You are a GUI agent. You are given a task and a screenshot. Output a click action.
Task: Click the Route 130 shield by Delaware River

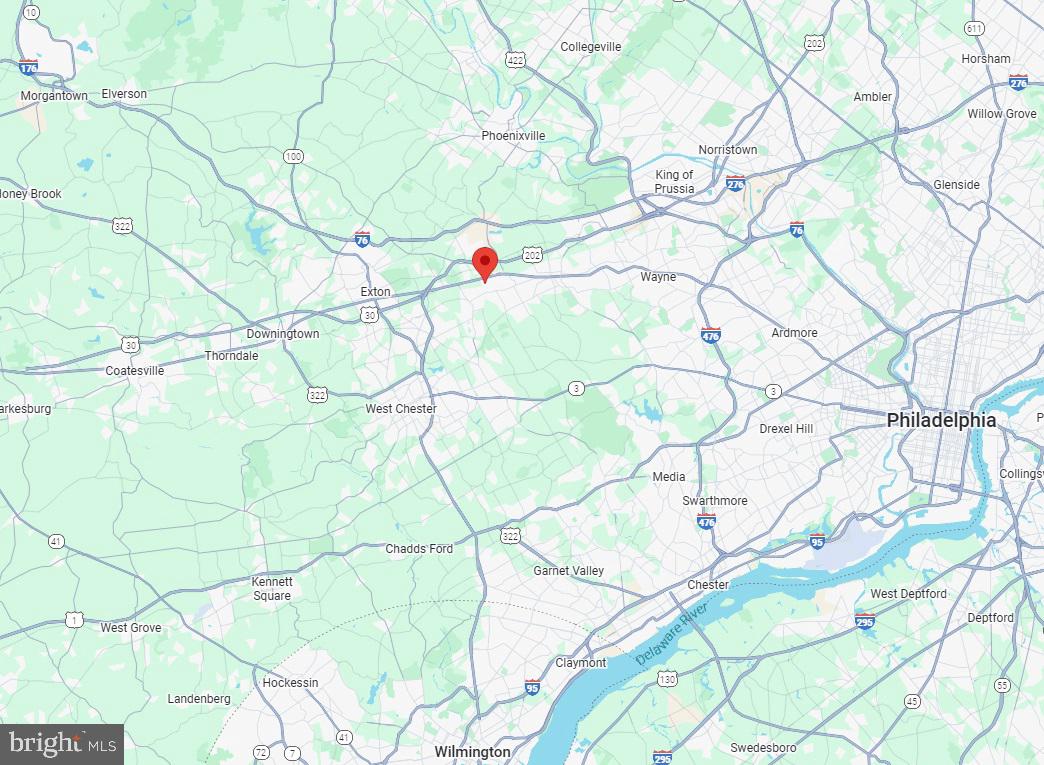pyautogui.click(x=667, y=679)
